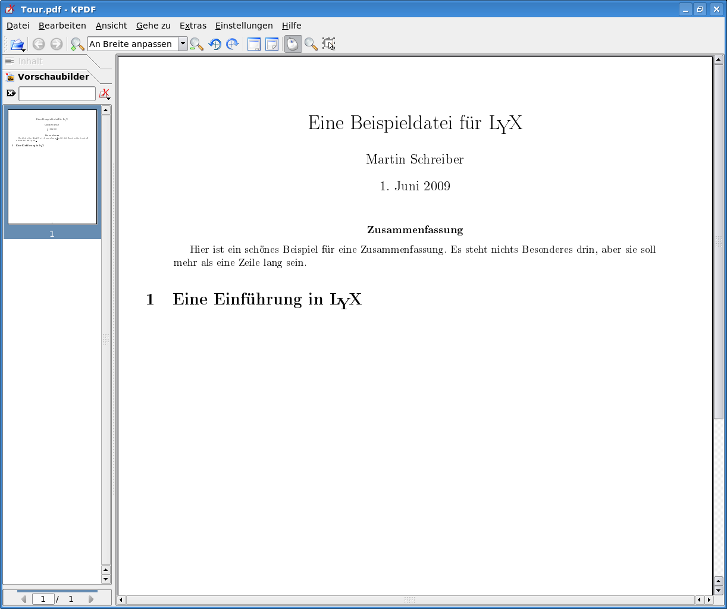
Task: Open filter options with the red X icon
Action: pyautogui.click(x=105, y=94)
